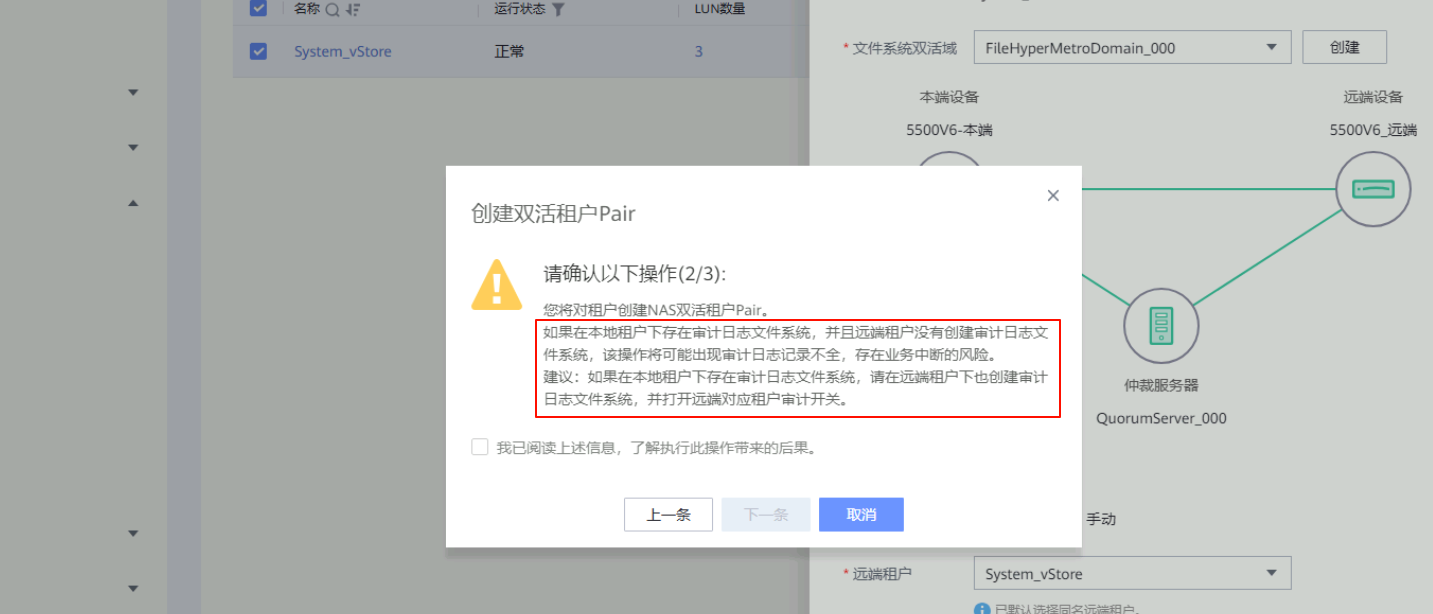Click the 上一条 button
Viewport: 1433px width, 614px height.
tap(668, 515)
